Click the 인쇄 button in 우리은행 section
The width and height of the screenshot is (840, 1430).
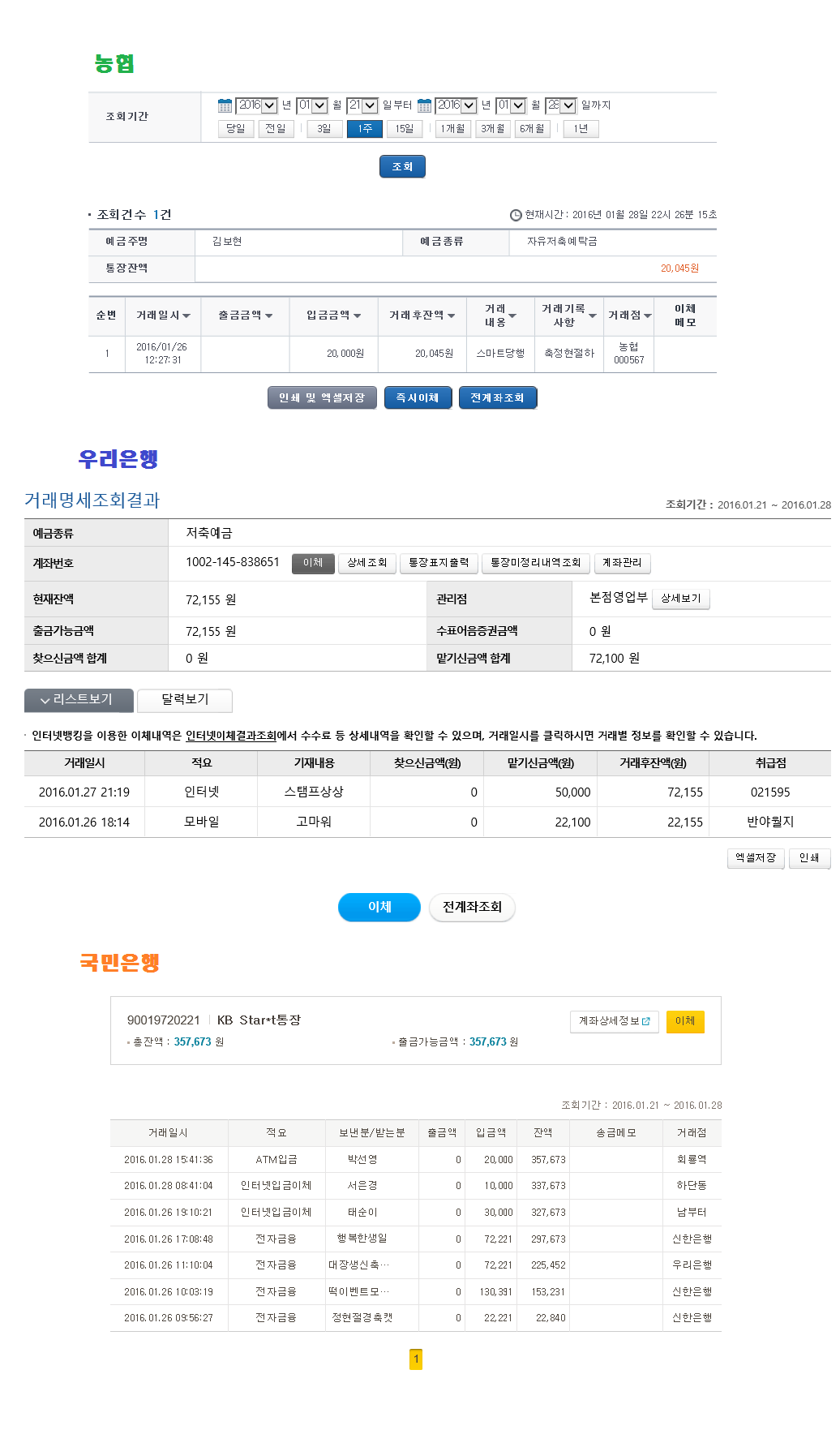coord(809,858)
